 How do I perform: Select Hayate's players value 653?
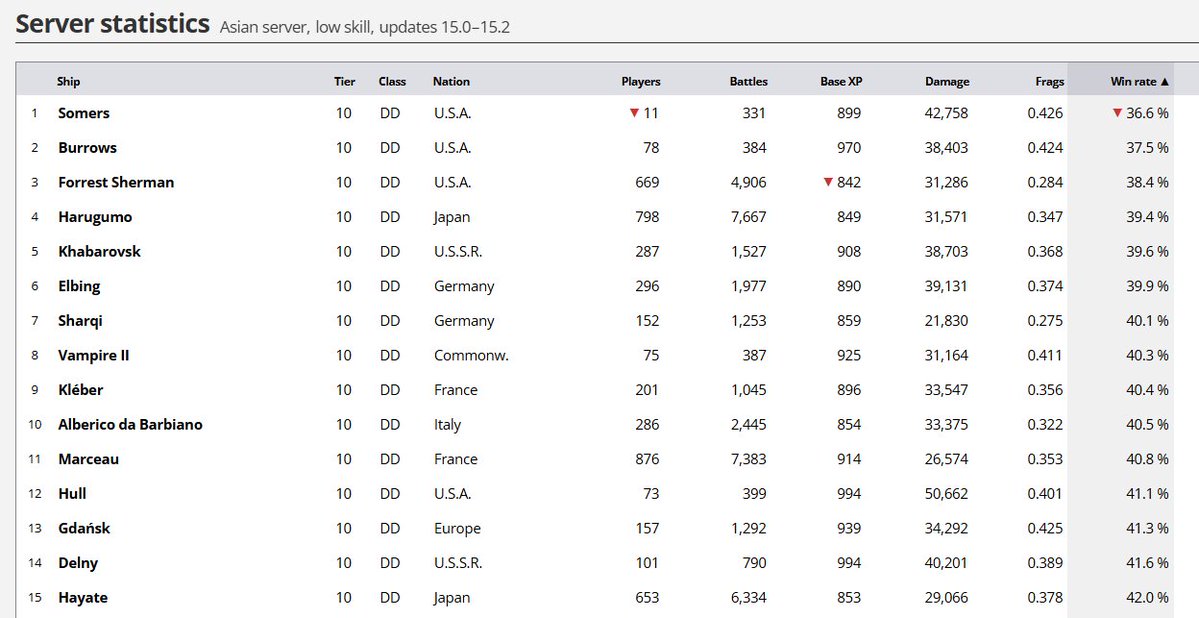pos(647,597)
